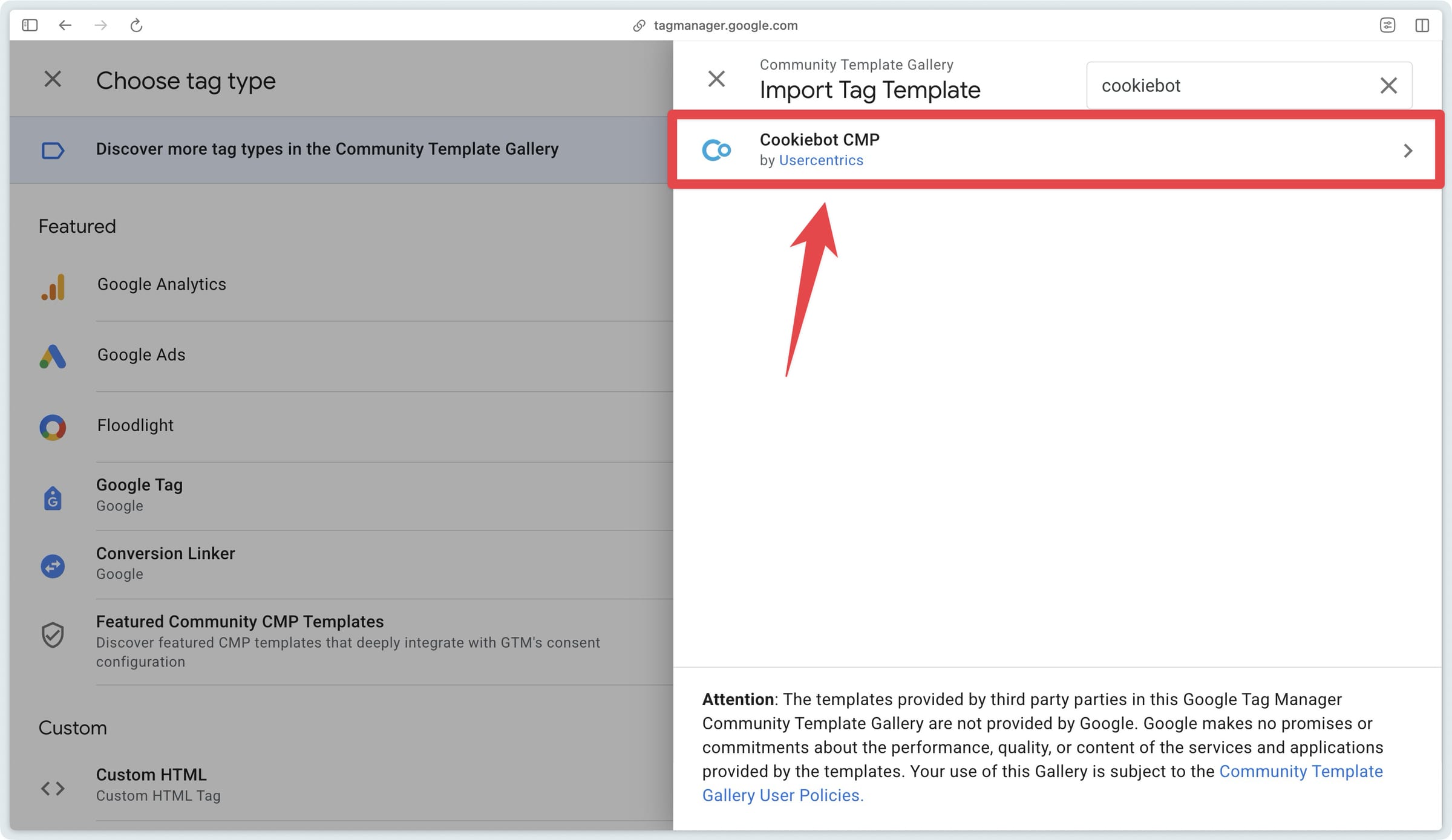Viewport: 1452px width, 840px height.
Task: Click the tagmanager.google.com address bar
Action: 725,25
